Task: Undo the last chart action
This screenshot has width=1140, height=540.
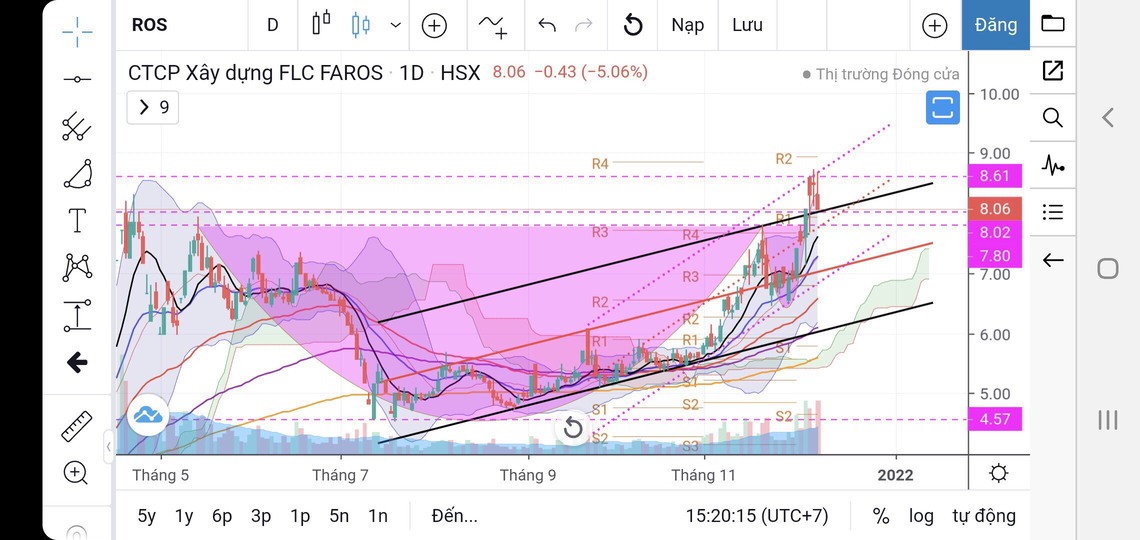Action: click(547, 26)
